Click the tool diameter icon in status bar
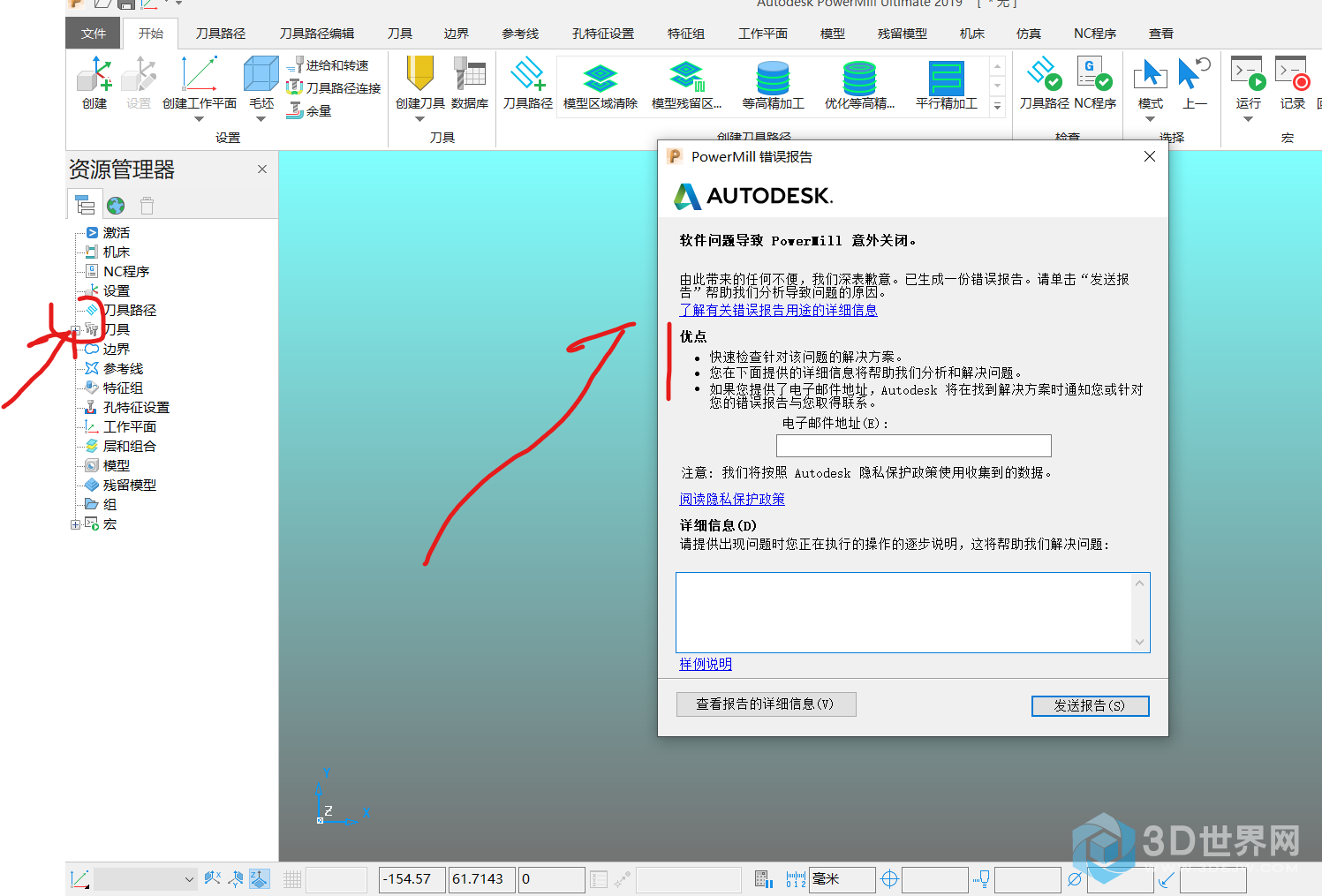Image resolution: width=1322 pixels, height=896 pixels. click(1074, 879)
